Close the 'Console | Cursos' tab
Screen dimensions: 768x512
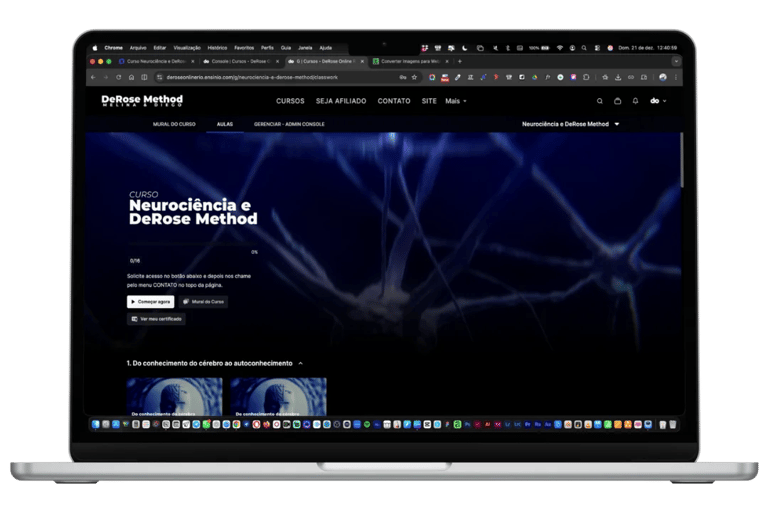[x=277, y=61]
